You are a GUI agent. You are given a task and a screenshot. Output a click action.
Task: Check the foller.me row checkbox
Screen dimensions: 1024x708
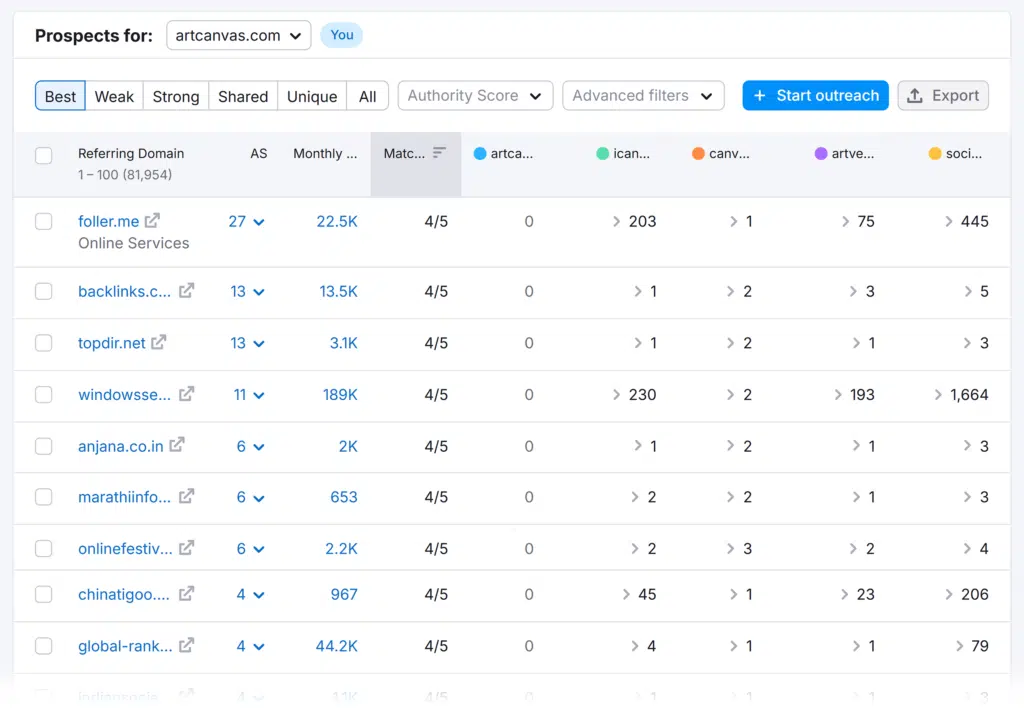(44, 221)
